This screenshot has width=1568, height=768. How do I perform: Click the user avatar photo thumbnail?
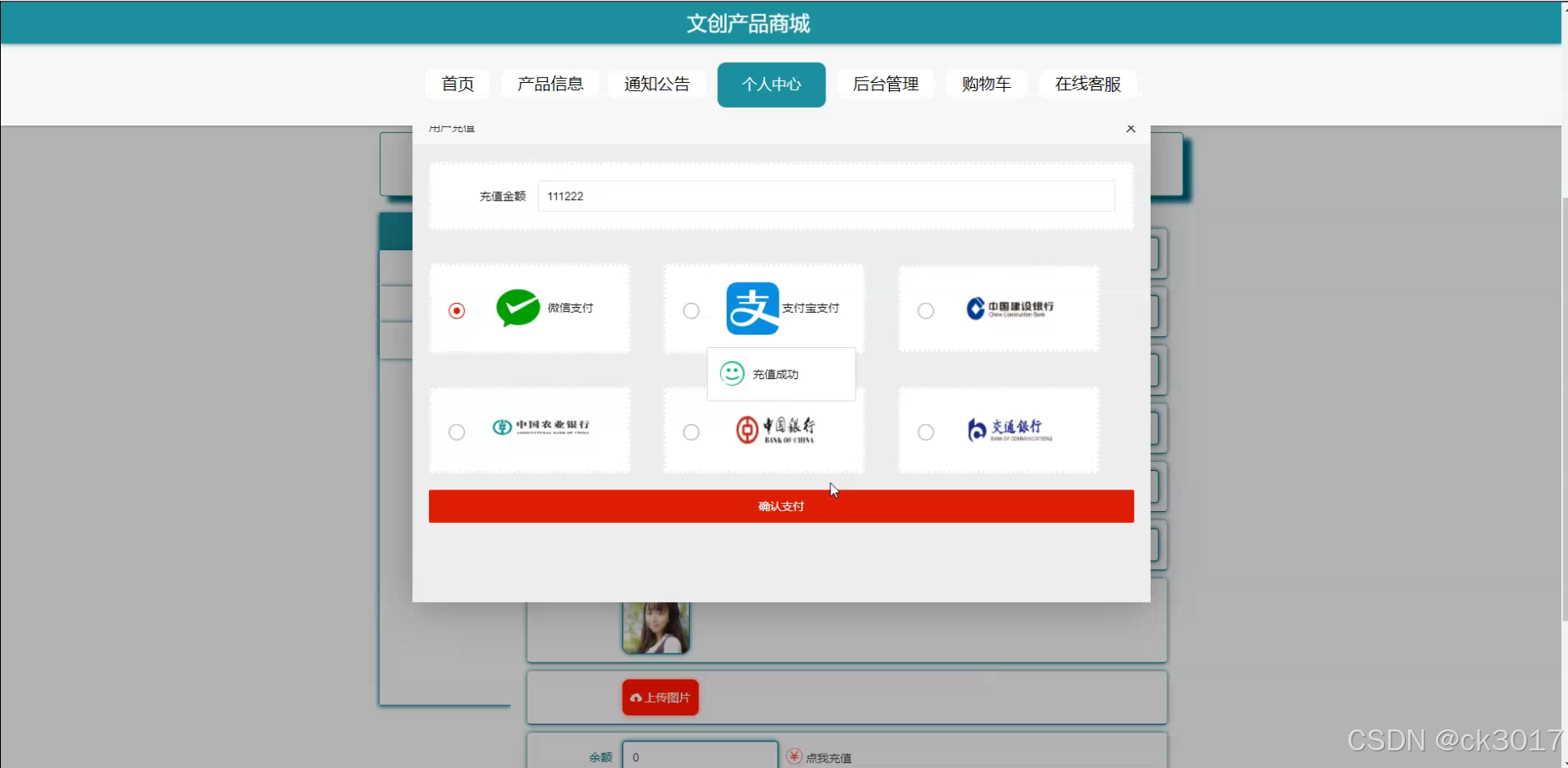coord(656,627)
